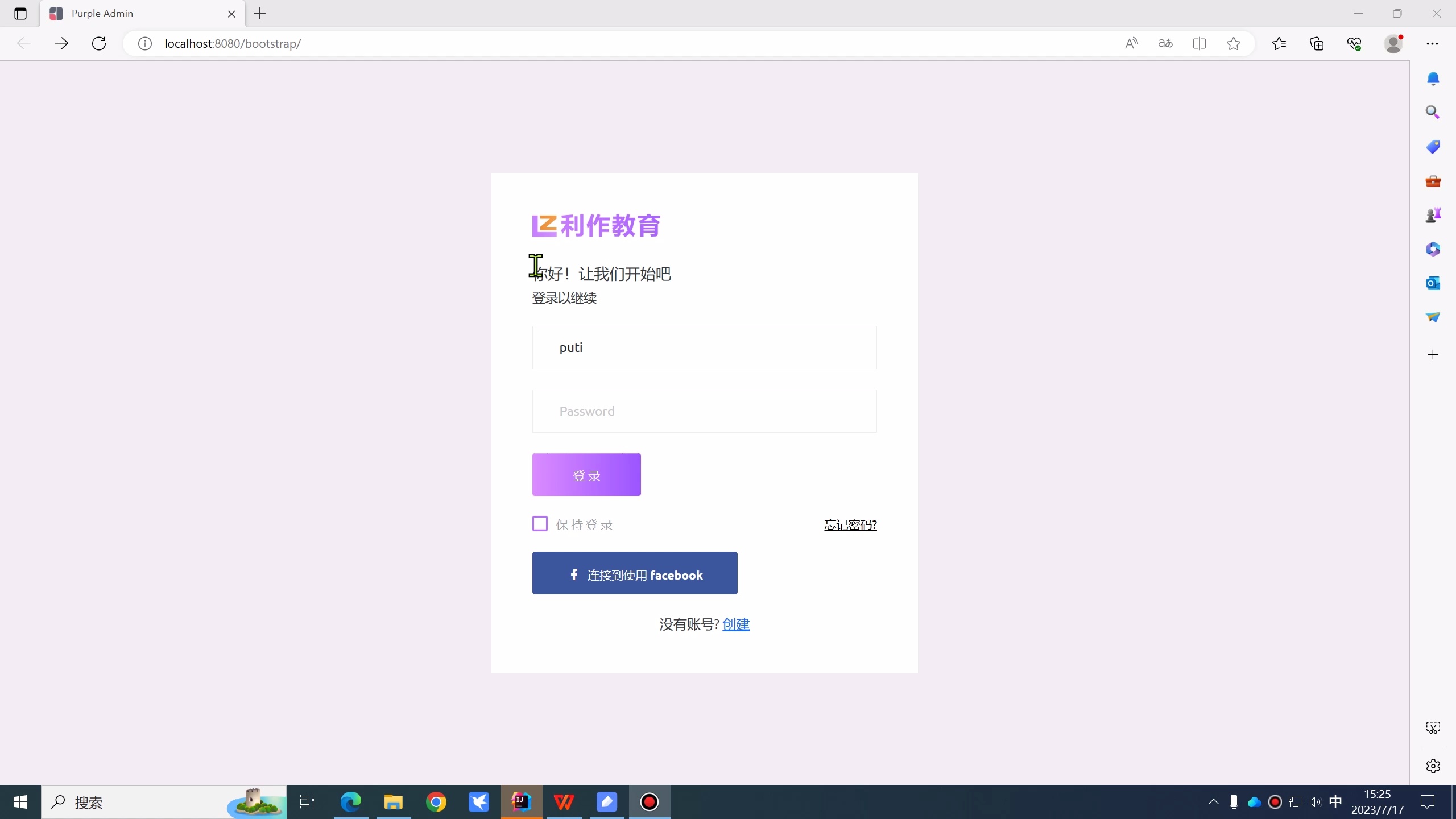
Task: Open the 忘记密码 link
Action: pyautogui.click(x=850, y=524)
